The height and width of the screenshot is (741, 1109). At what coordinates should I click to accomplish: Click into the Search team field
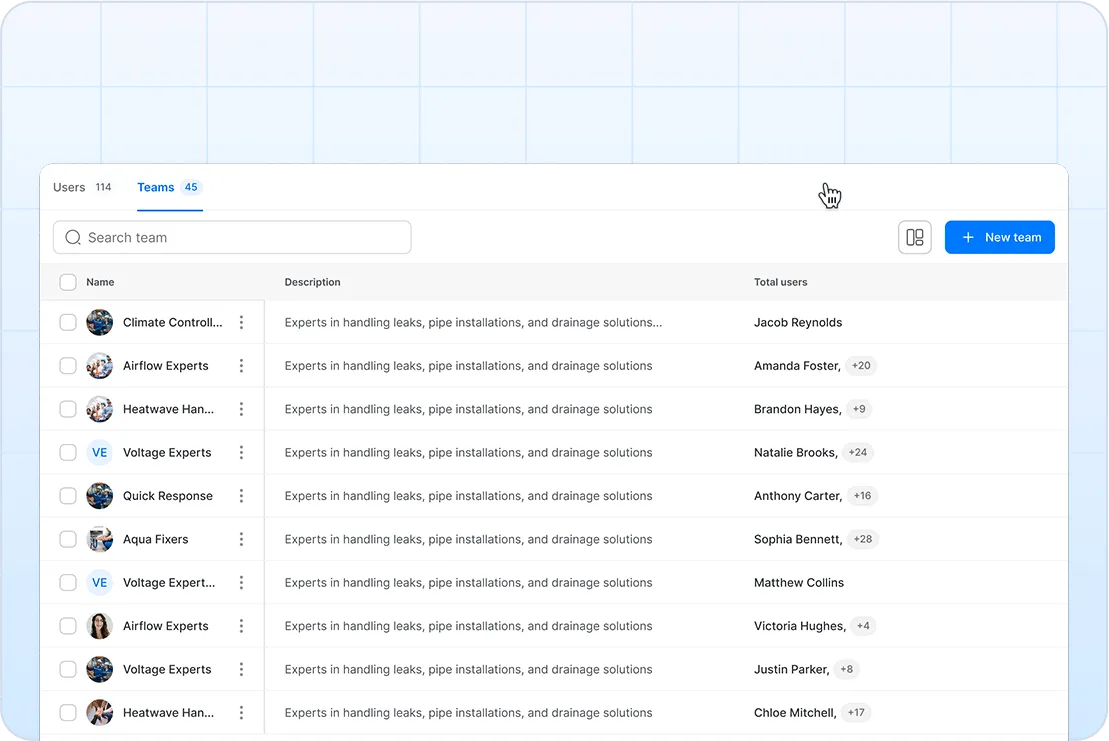point(232,238)
